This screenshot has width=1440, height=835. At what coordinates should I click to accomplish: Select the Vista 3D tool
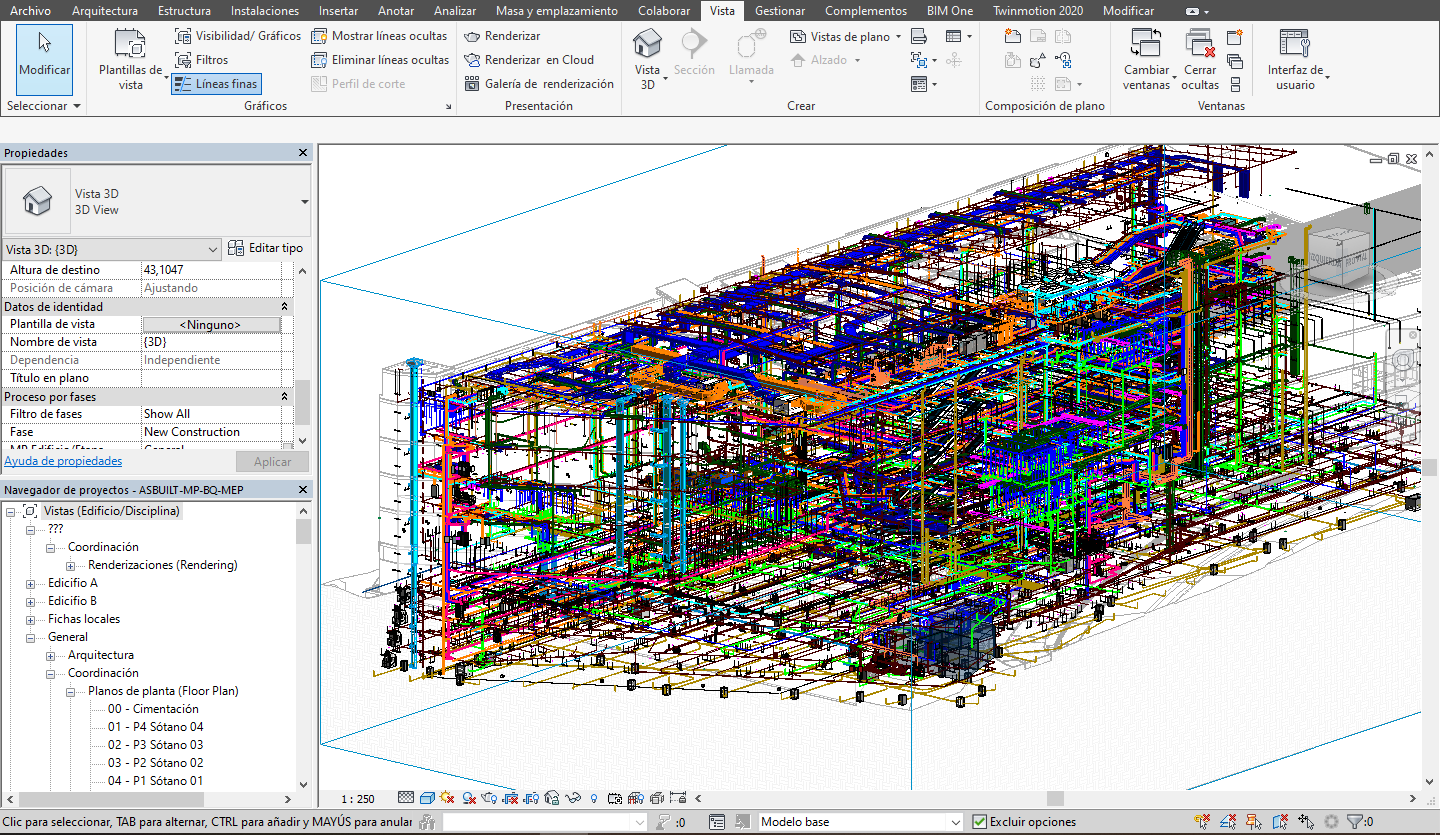pos(648,50)
